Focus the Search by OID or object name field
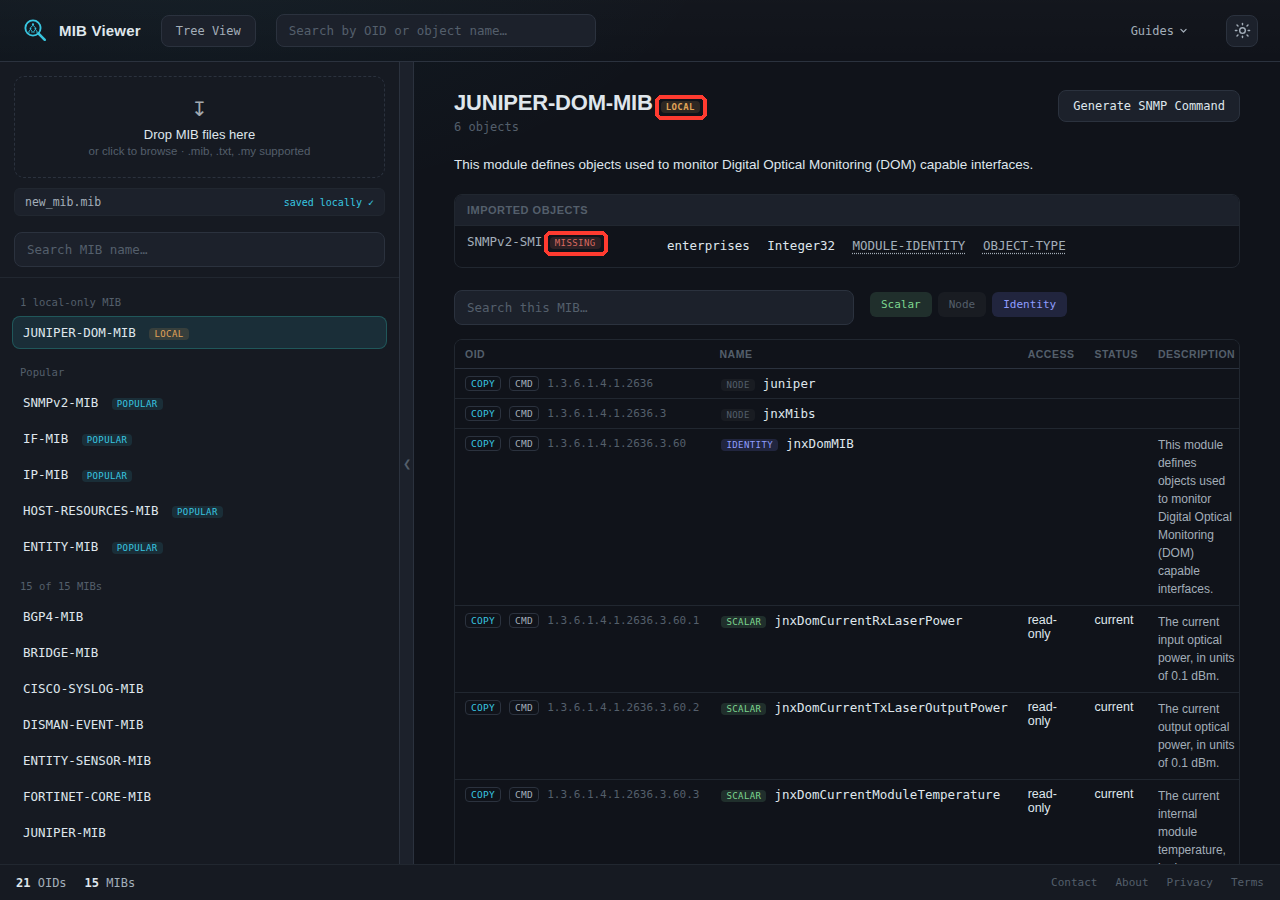1280x900 pixels. [x=436, y=31]
